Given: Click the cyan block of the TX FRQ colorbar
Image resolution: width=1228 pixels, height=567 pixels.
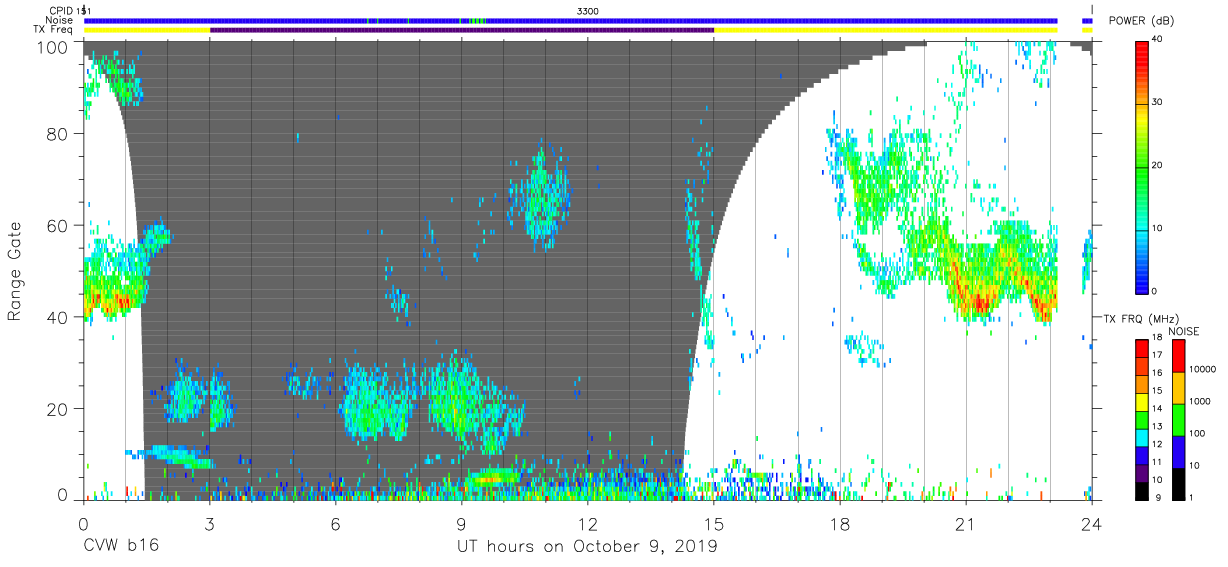Looking at the screenshot, I should tap(1142, 437).
